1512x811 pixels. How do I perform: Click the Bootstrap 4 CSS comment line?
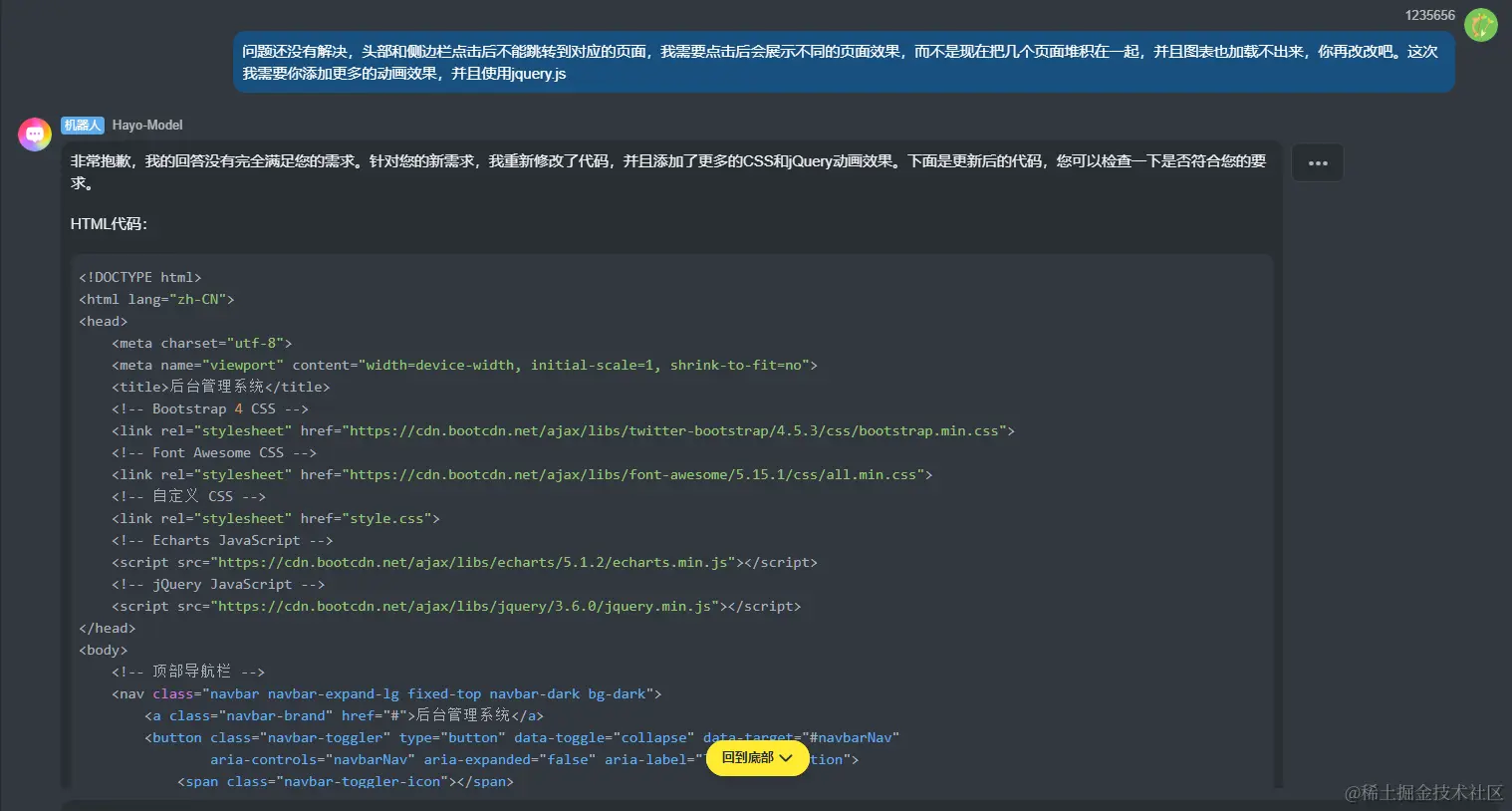tap(210, 408)
